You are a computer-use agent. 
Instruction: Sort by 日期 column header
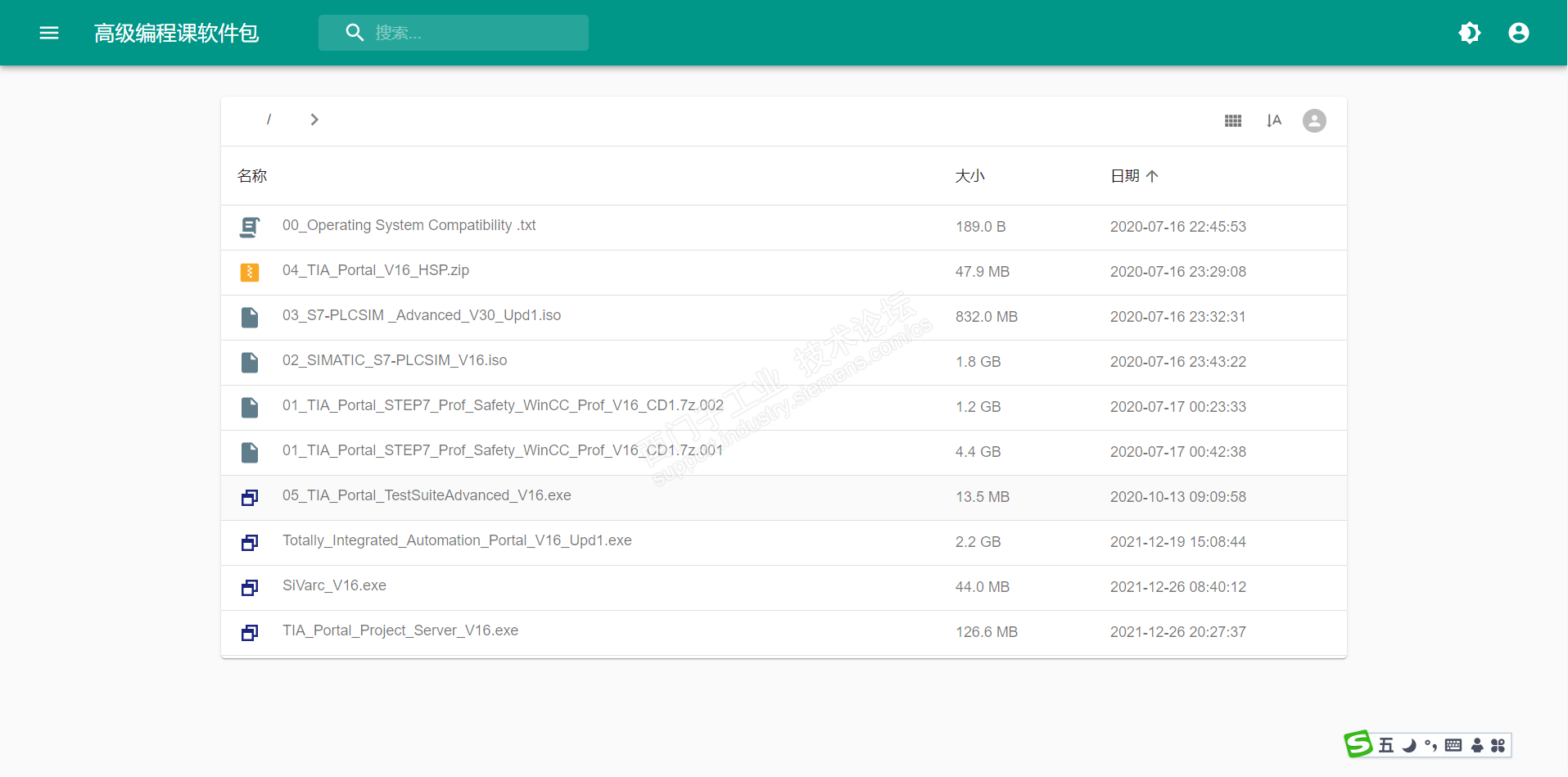pyautogui.click(x=1125, y=176)
